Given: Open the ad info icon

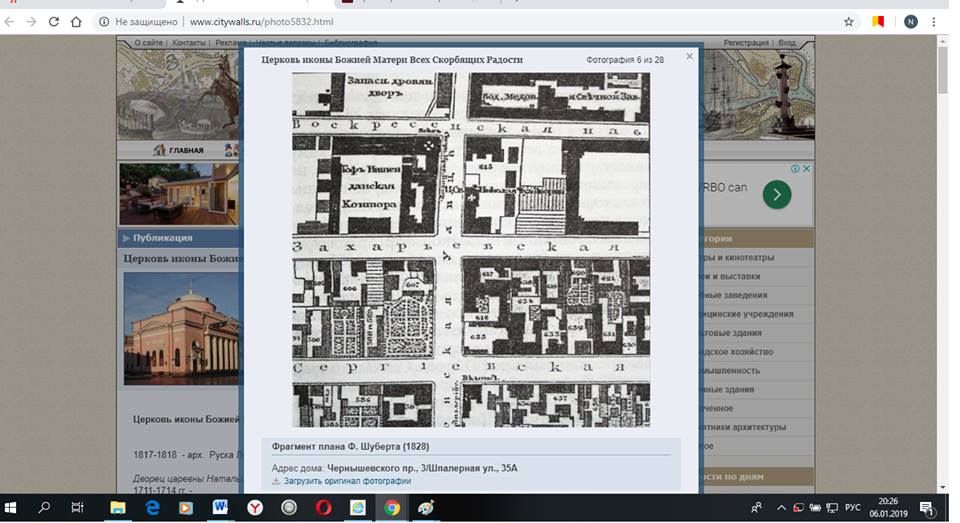Looking at the screenshot, I should point(795,168).
